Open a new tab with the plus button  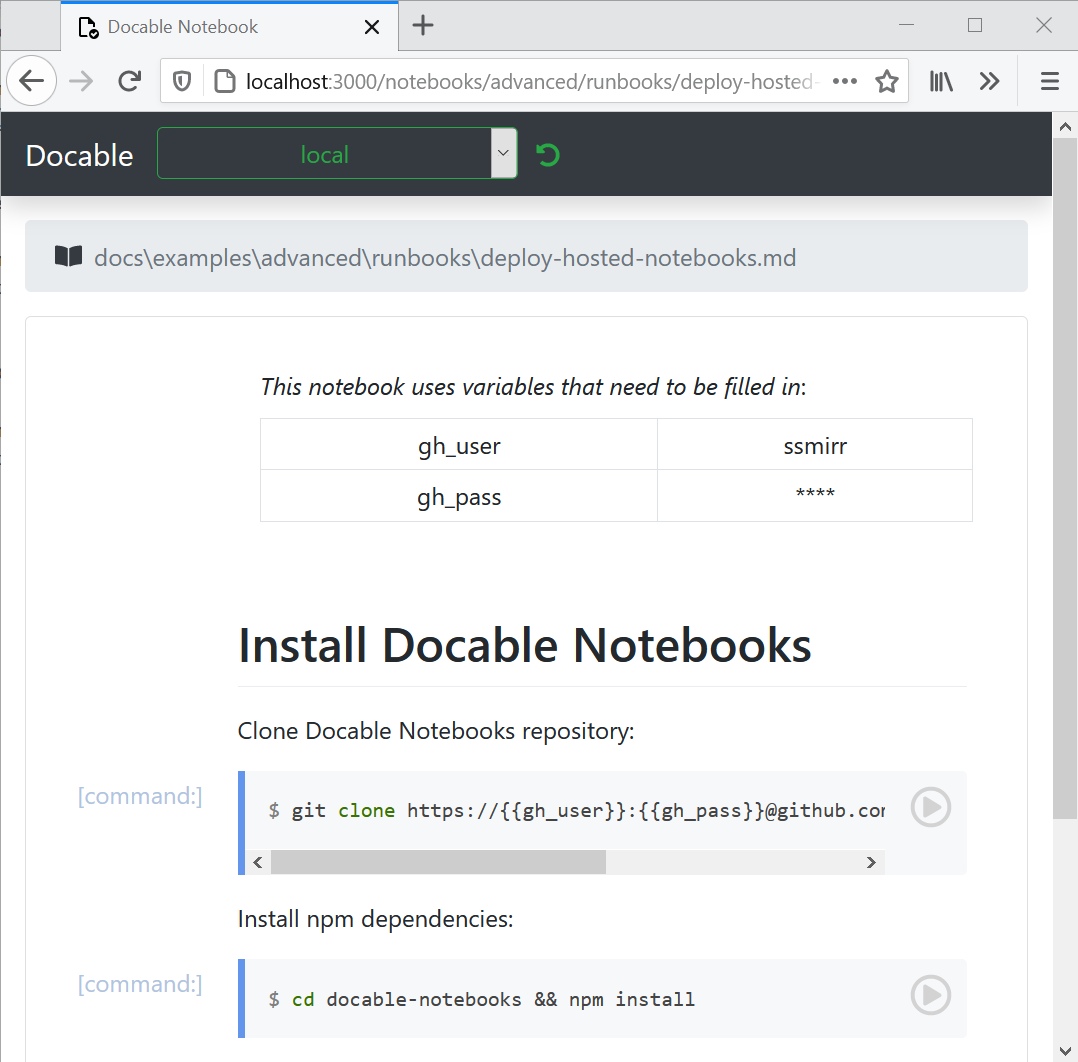[423, 25]
